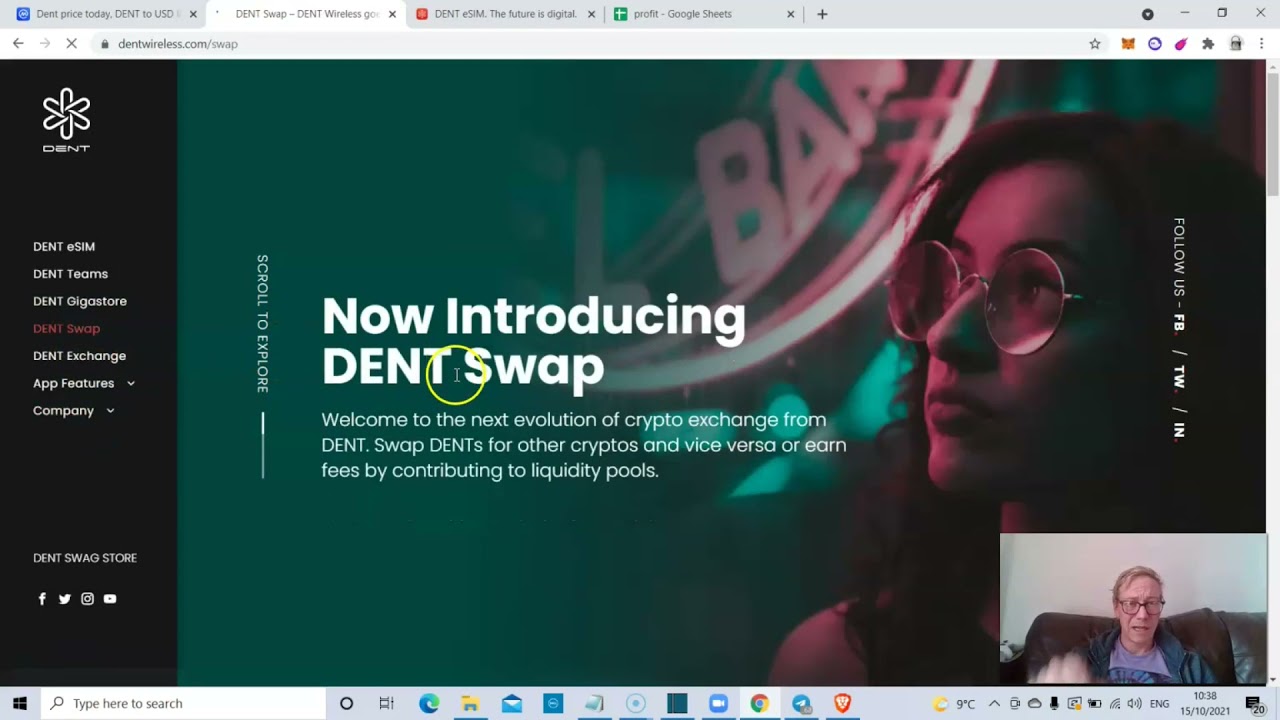Show hidden system tray icons
Viewport: 1280px width, 720px height.
pyautogui.click(x=994, y=704)
